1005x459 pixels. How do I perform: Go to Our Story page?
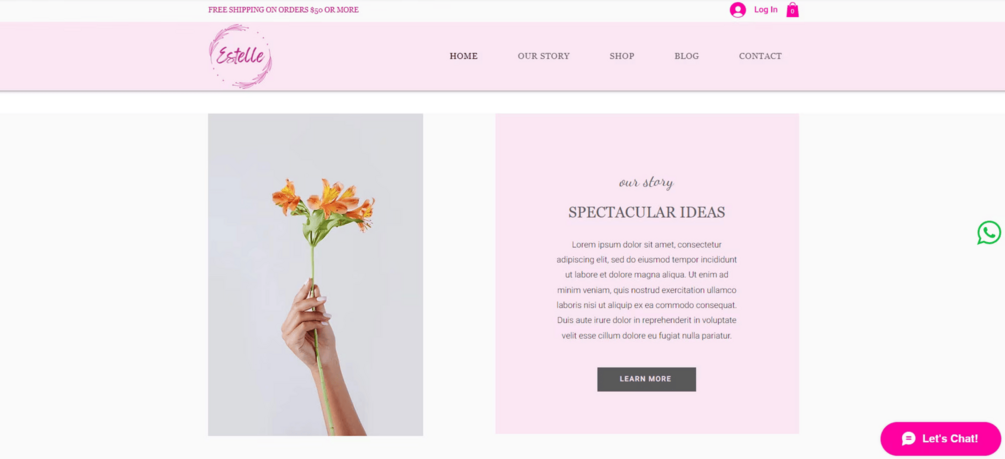544,56
